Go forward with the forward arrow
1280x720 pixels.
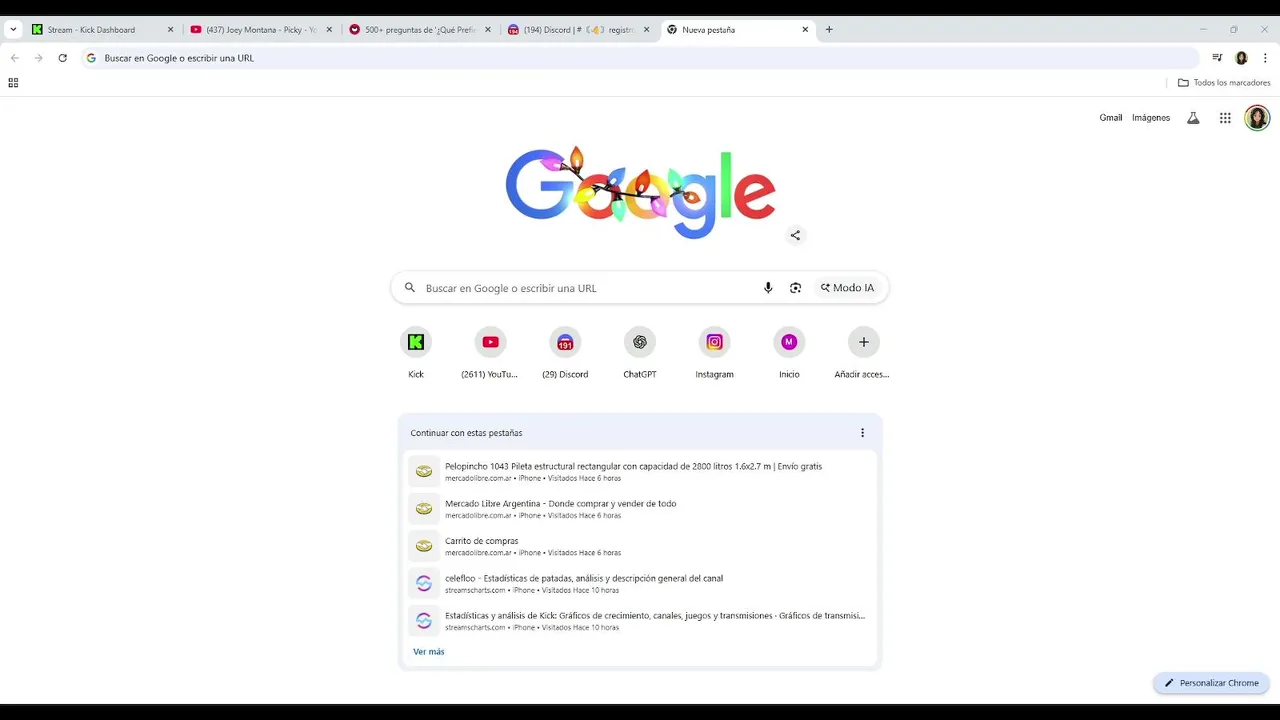39,58
